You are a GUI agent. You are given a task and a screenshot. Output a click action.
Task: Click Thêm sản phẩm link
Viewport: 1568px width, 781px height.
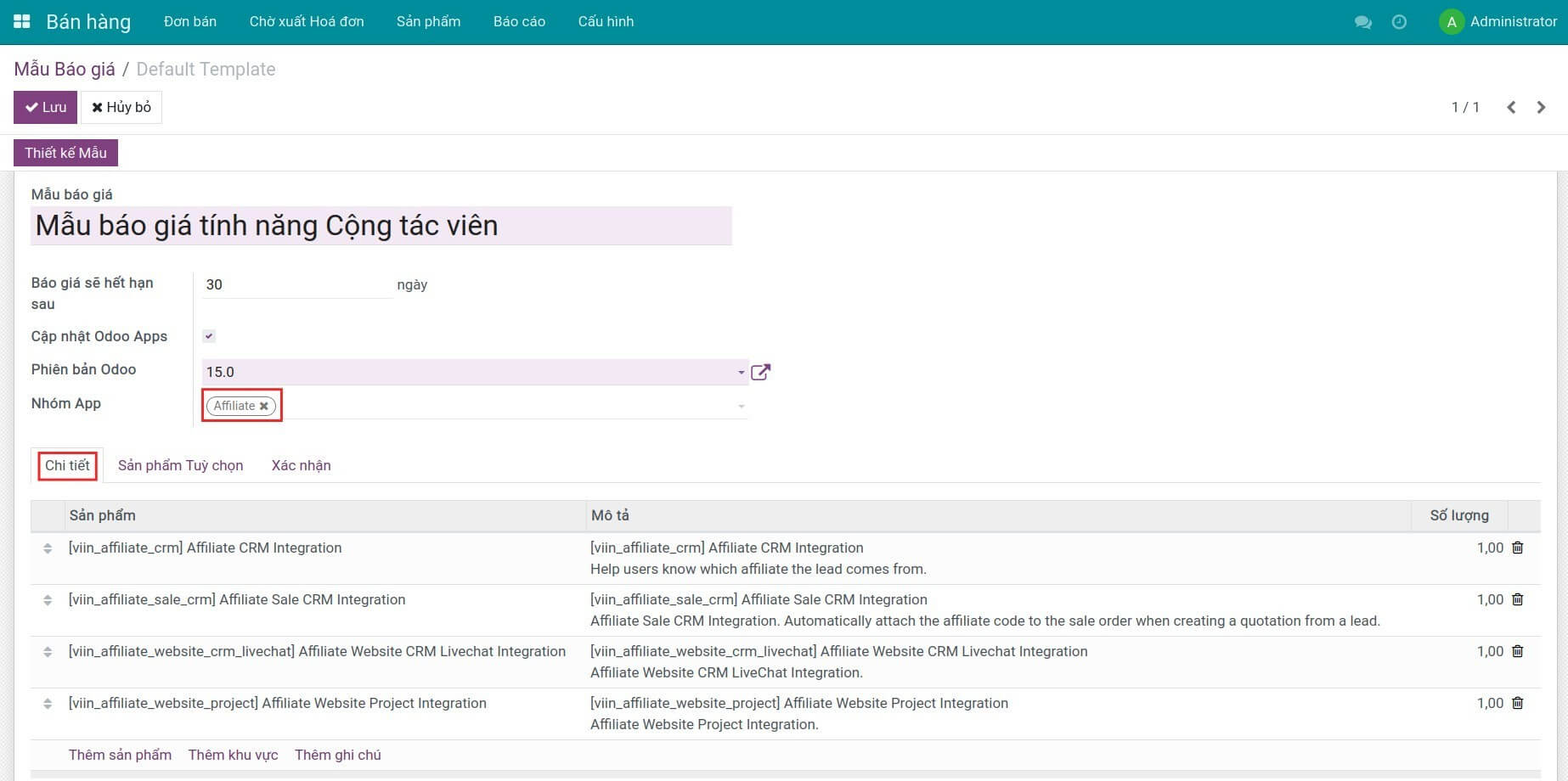point(120,755)
